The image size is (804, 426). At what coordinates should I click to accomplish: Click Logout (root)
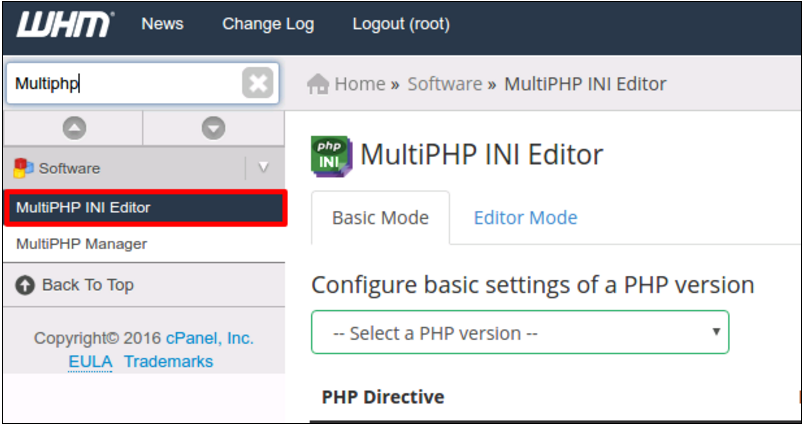tap(401, 24)
